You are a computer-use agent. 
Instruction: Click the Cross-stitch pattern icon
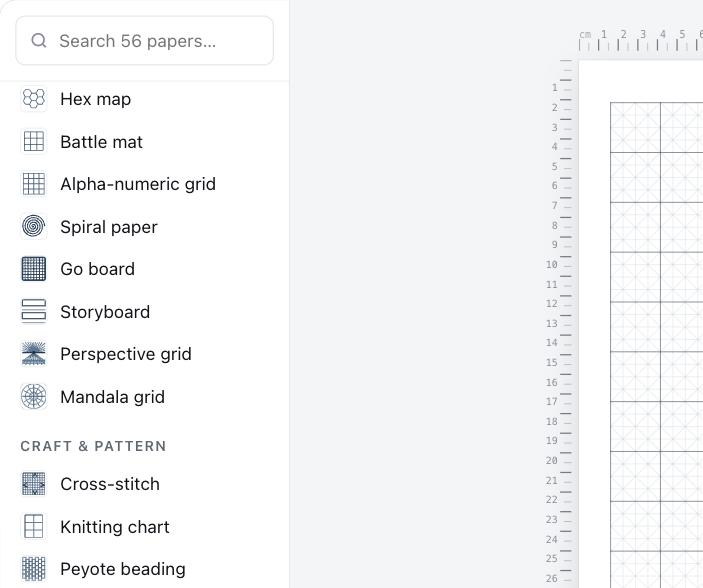[34, 484]
